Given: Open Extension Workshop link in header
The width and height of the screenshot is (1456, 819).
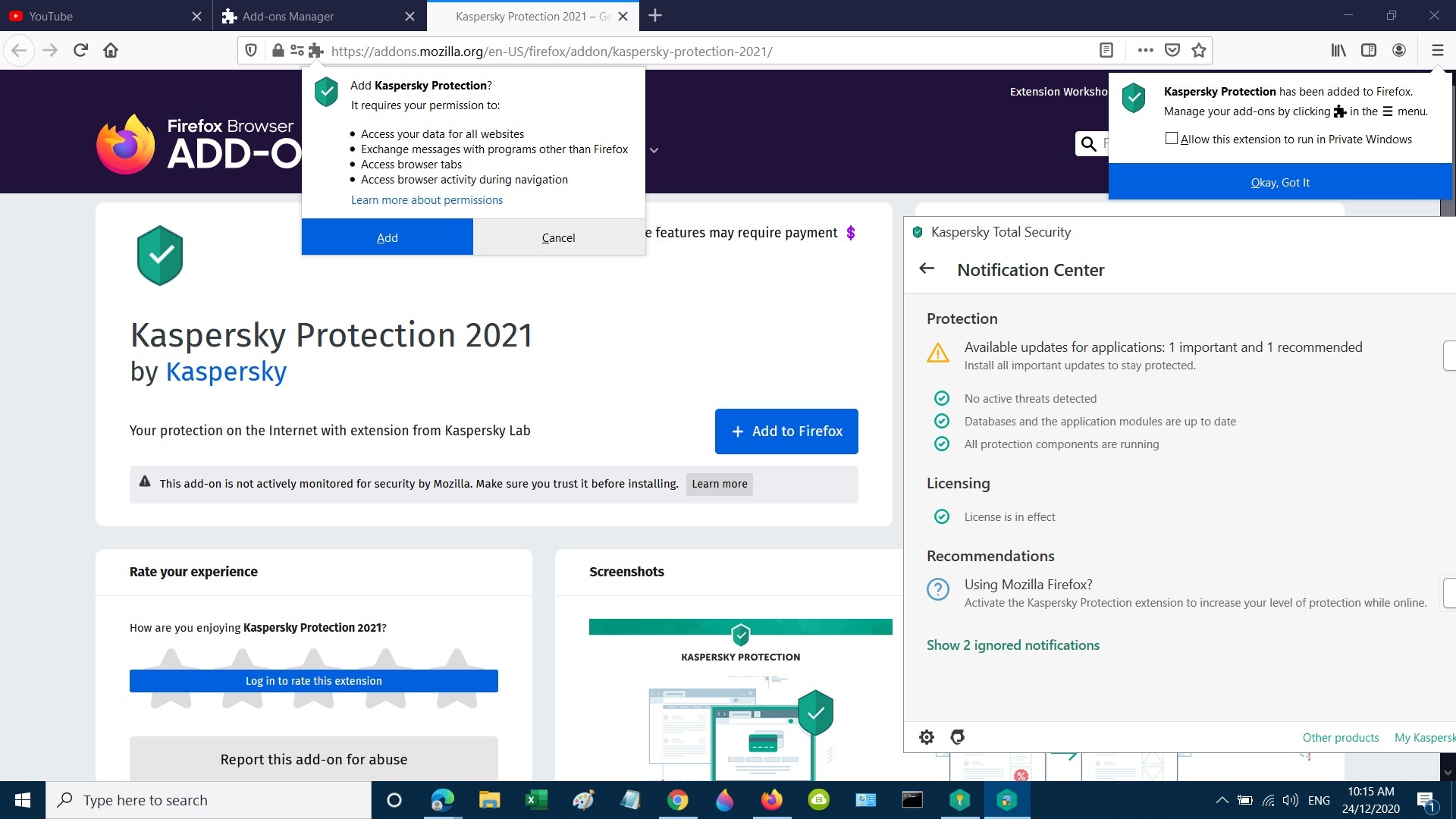Looking at the screenshot, I should click(1059, 92).
